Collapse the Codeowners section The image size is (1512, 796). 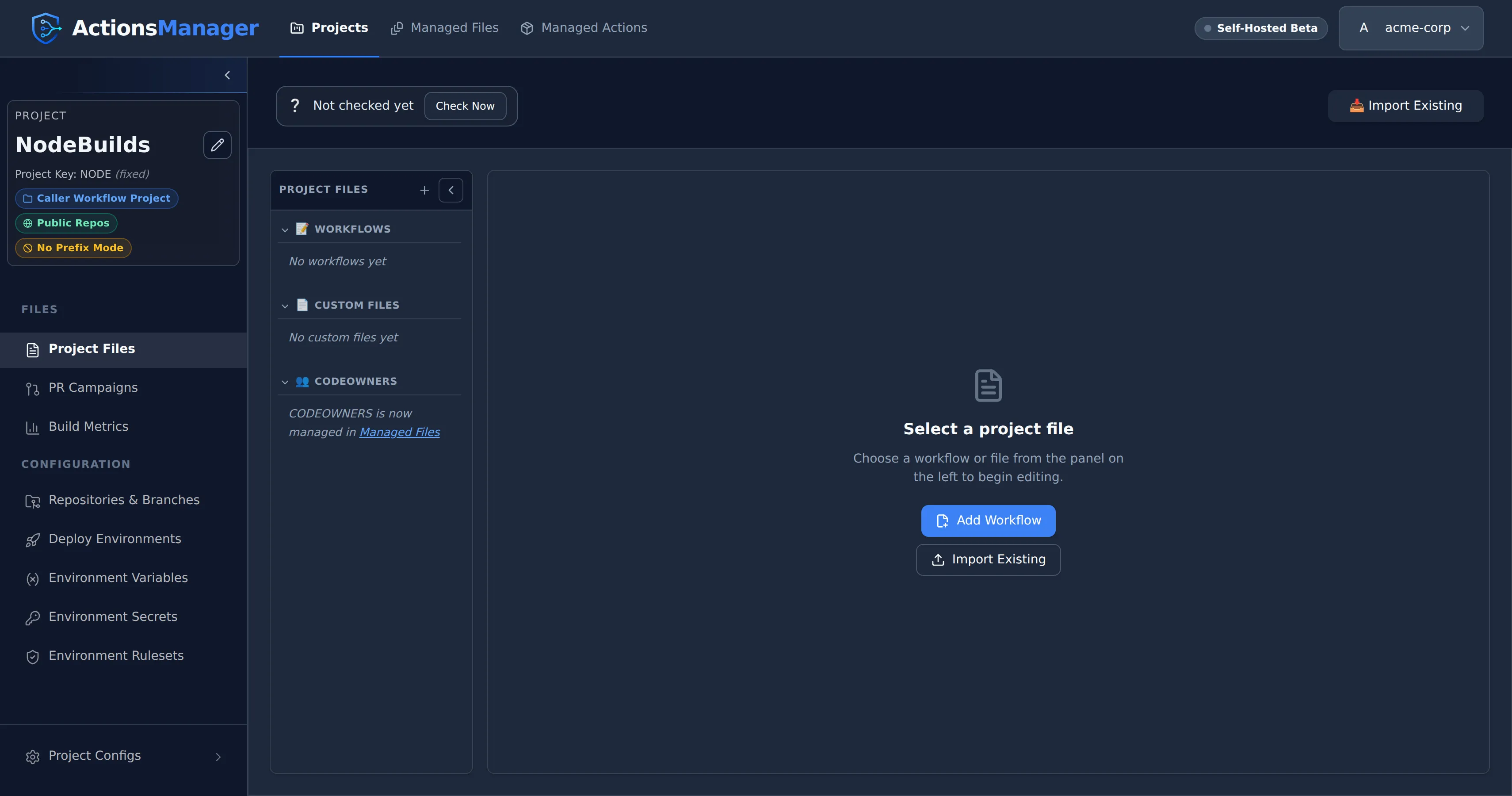point(285,382)
